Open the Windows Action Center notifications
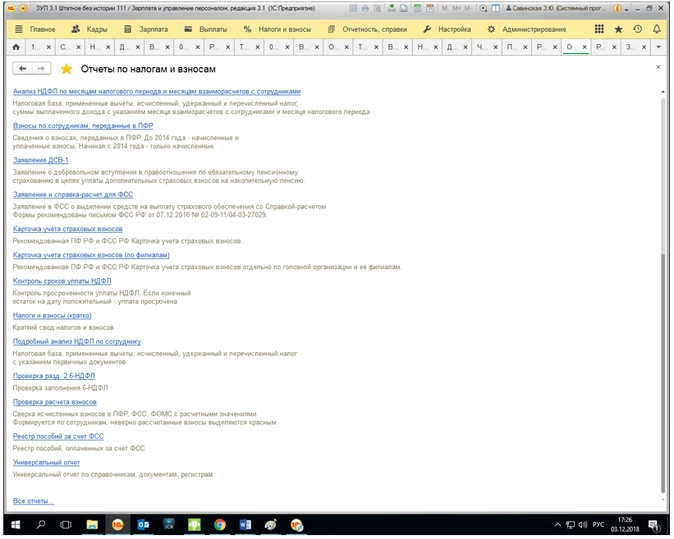 click(655, 525)
